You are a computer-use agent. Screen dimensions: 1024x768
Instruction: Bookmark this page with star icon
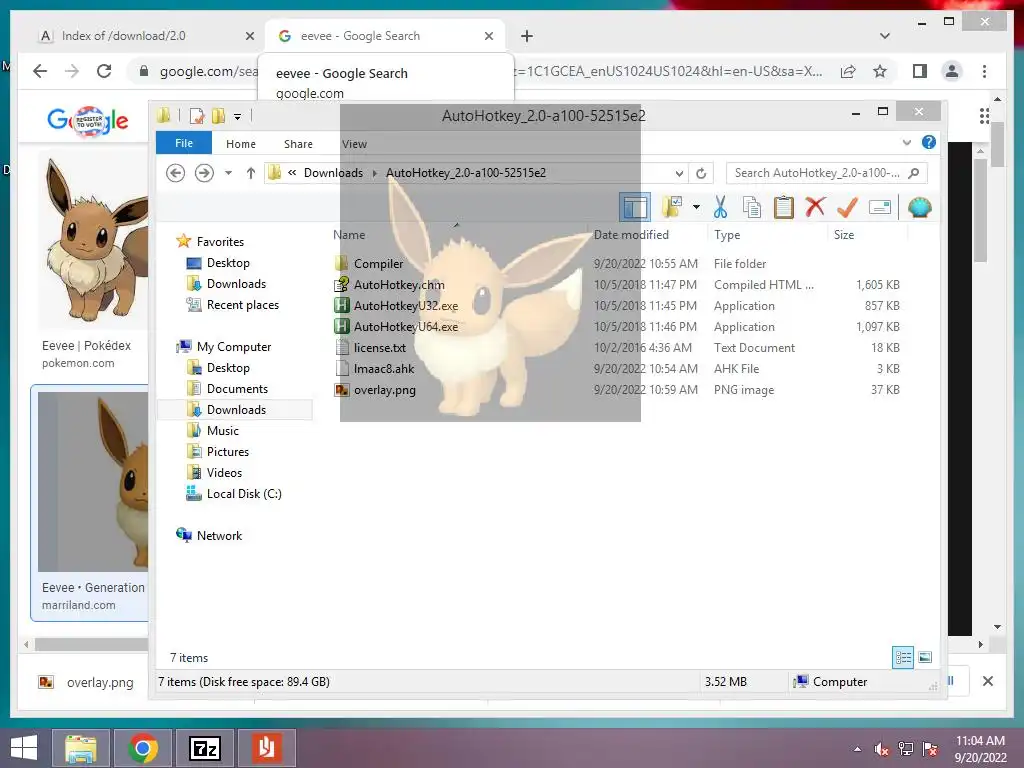point(880,71)
